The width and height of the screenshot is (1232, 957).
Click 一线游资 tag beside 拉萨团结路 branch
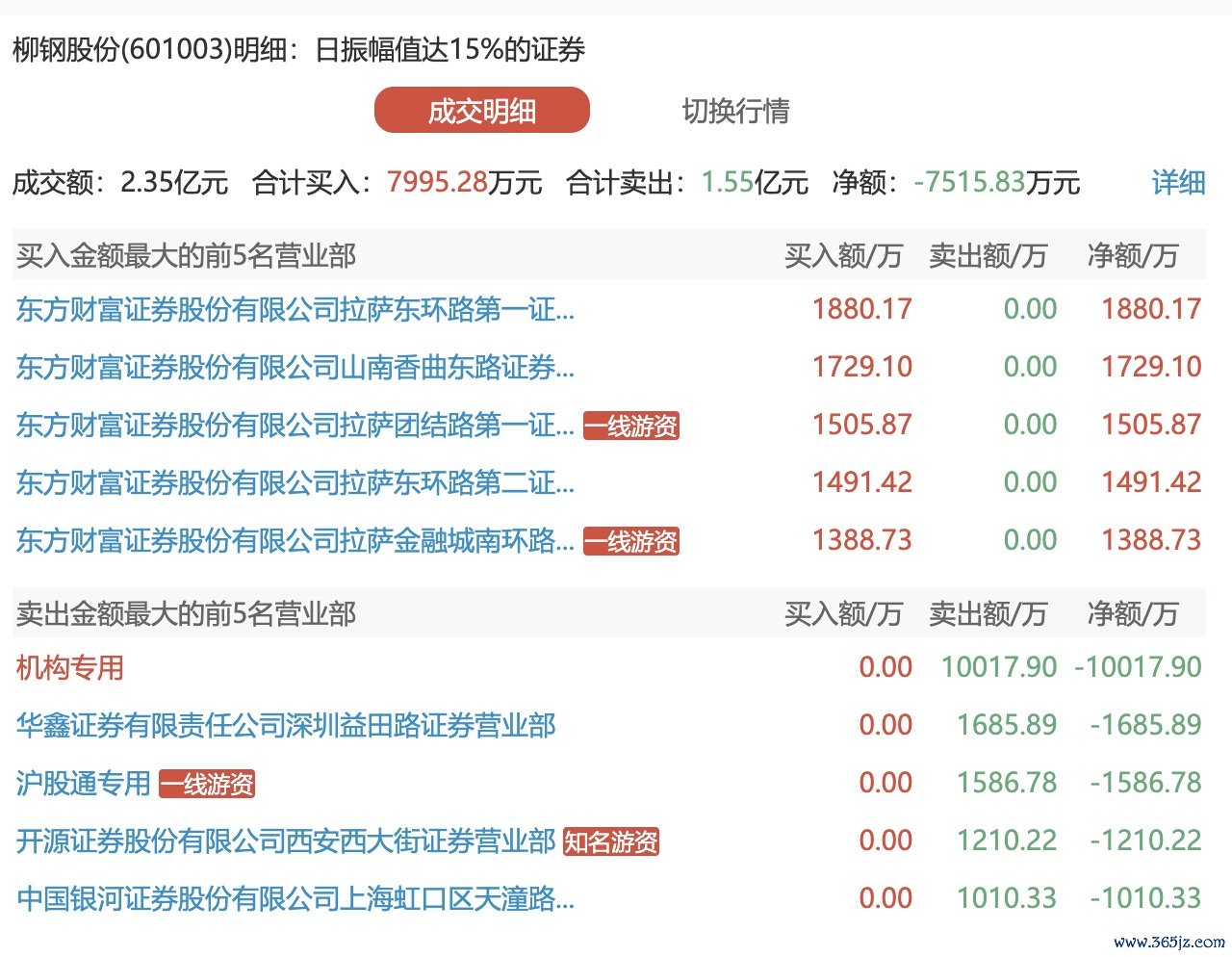click(631, 426)
